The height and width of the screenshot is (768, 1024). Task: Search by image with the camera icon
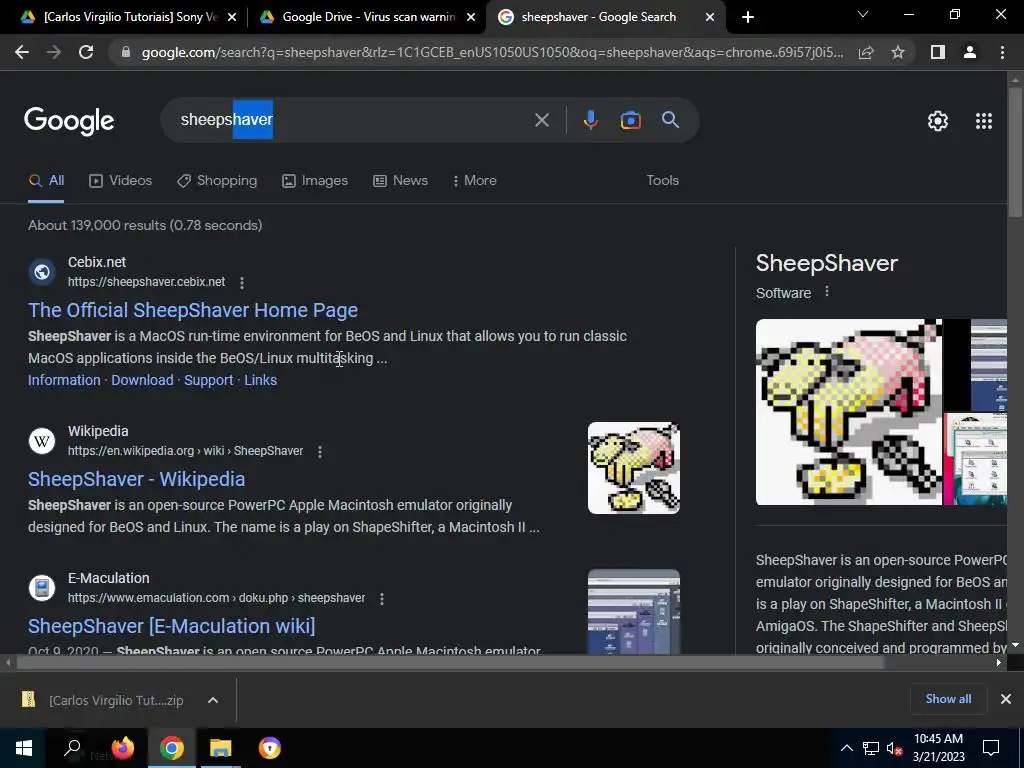pyautogui.click(x=630, y=120)
